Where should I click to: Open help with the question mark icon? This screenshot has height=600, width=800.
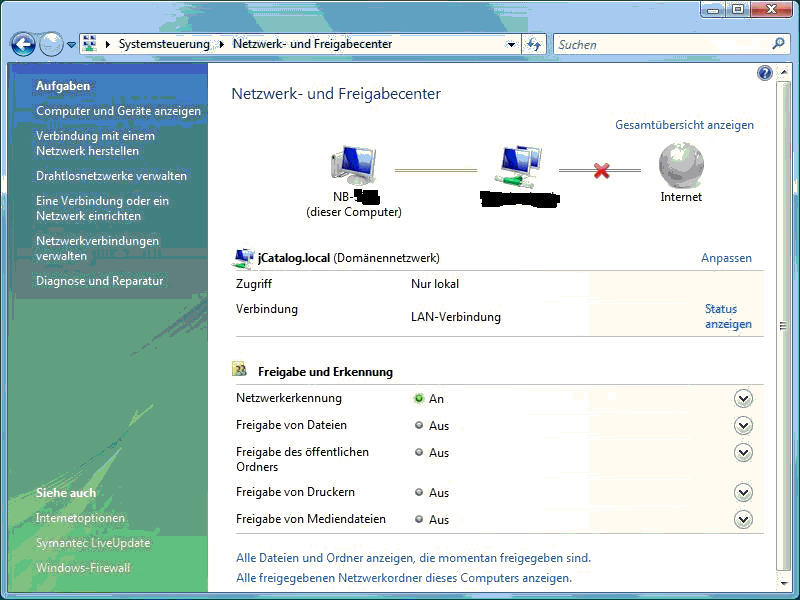coord(764,73)
